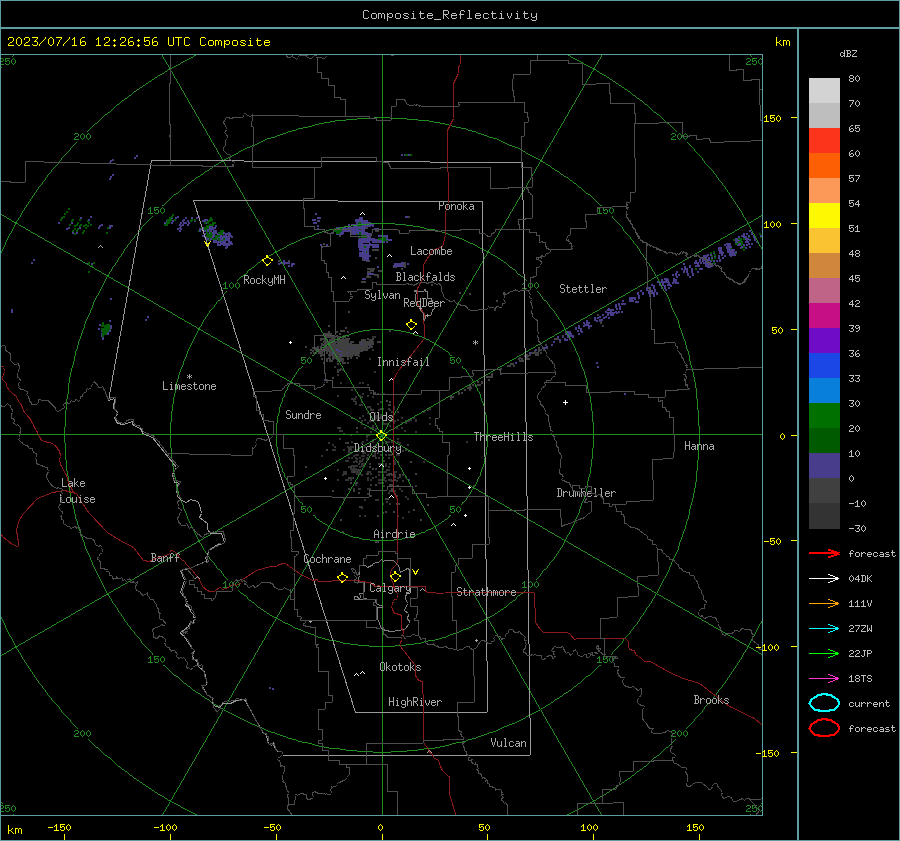Click the Brooks label
Screen dimensions: 900x841
click(711, 700)
